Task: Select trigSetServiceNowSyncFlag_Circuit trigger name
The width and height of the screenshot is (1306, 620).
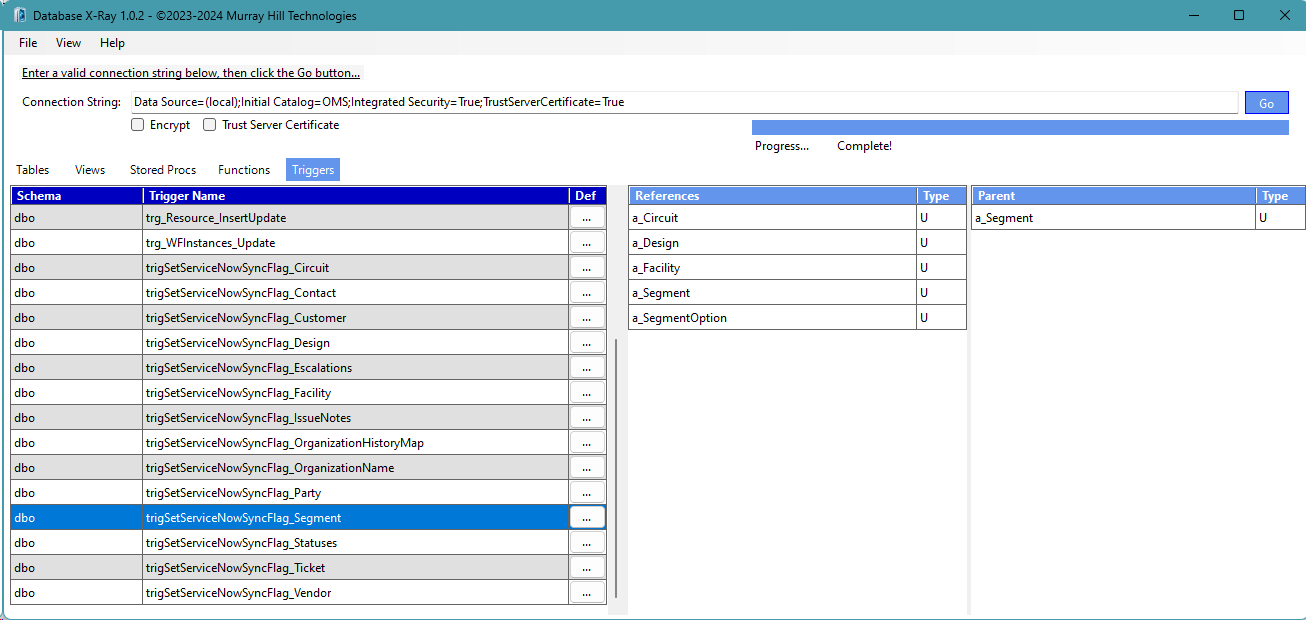Action: [x=355, y=267]
